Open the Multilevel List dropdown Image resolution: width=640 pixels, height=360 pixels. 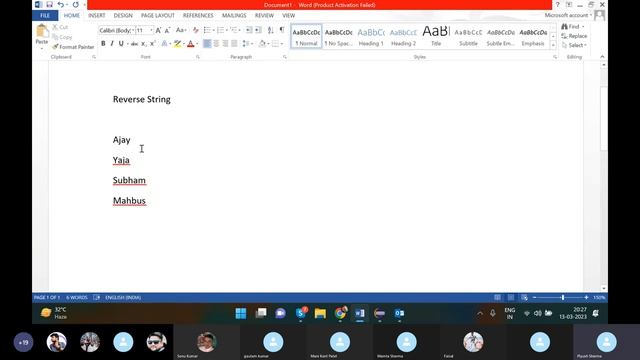(240, 30)
